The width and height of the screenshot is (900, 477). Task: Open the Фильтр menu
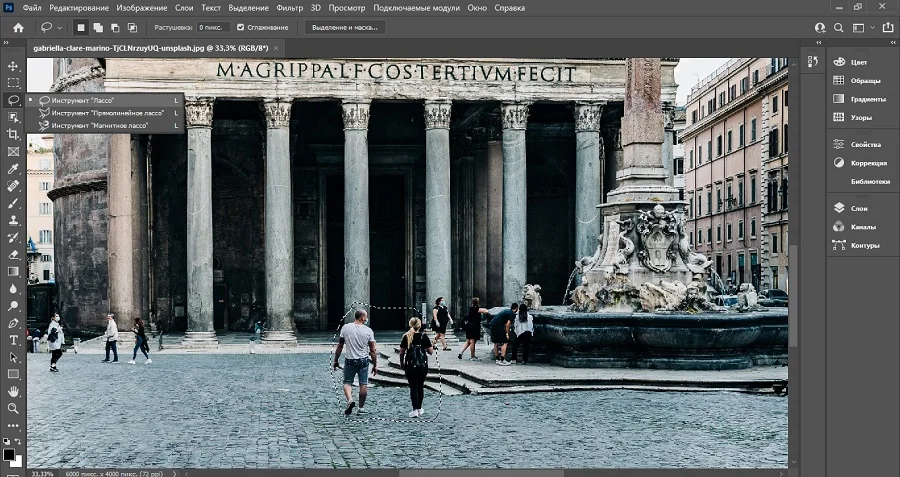(289, 8)
